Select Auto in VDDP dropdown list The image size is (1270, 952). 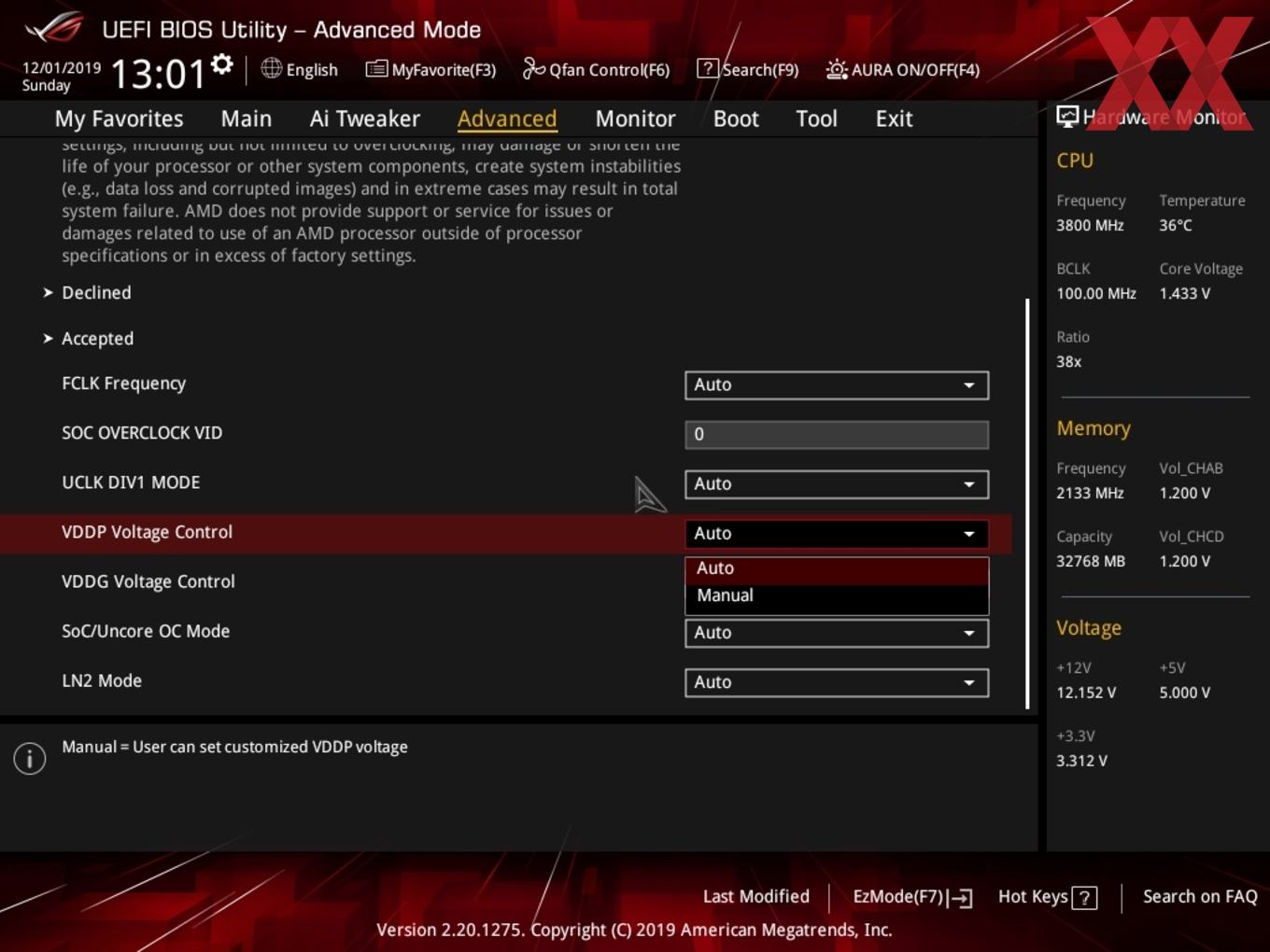point(837,568)
